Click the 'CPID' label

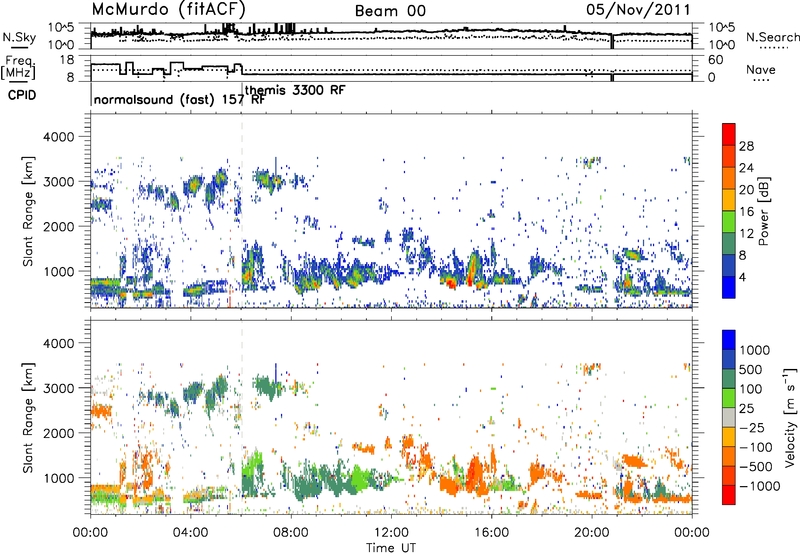pyautogui.click(x=22, y=95)
